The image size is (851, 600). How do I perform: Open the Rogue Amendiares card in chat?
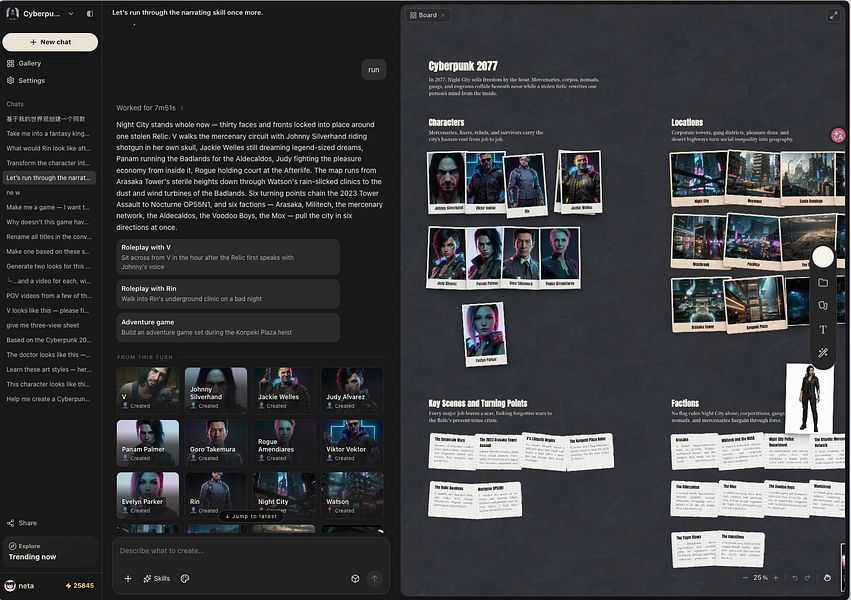pyautogui.click(x=284, y=442)
